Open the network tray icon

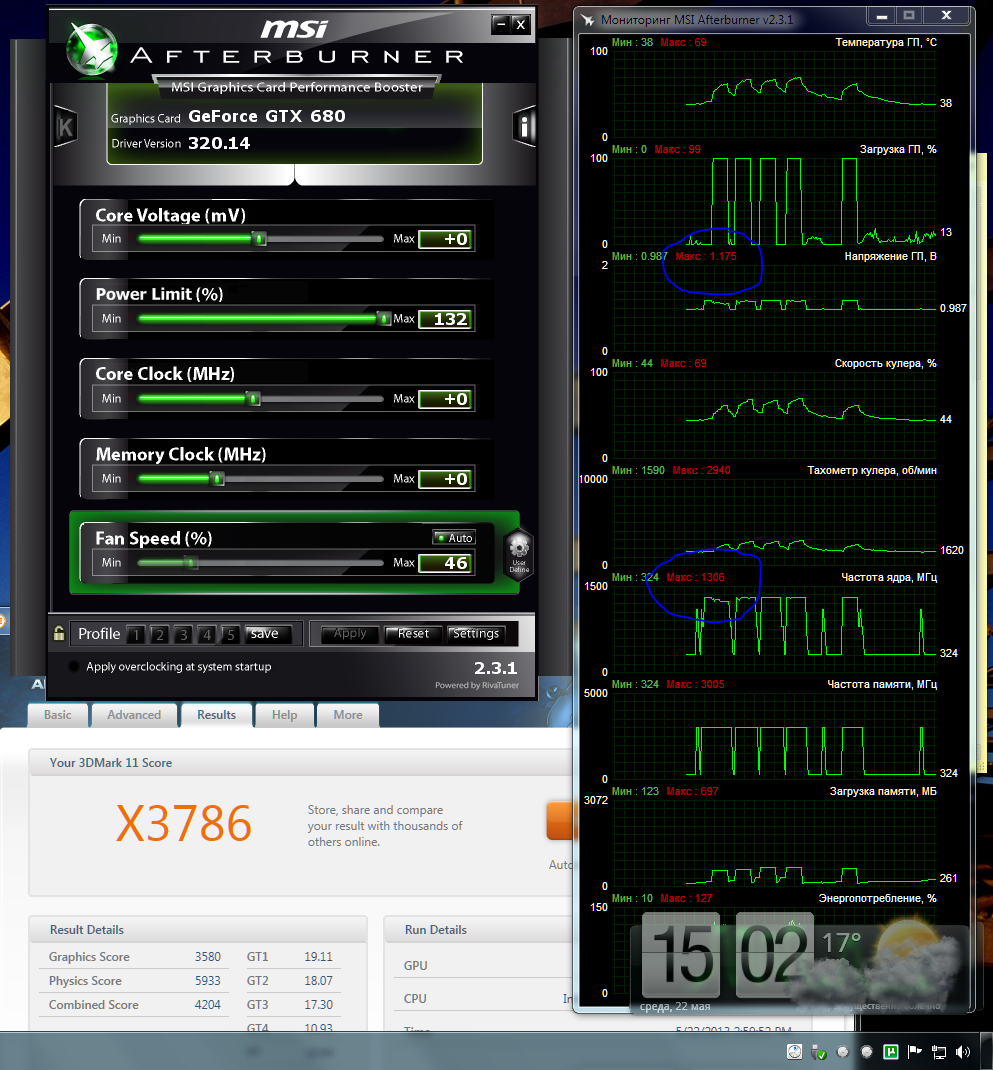(939, 1052)
